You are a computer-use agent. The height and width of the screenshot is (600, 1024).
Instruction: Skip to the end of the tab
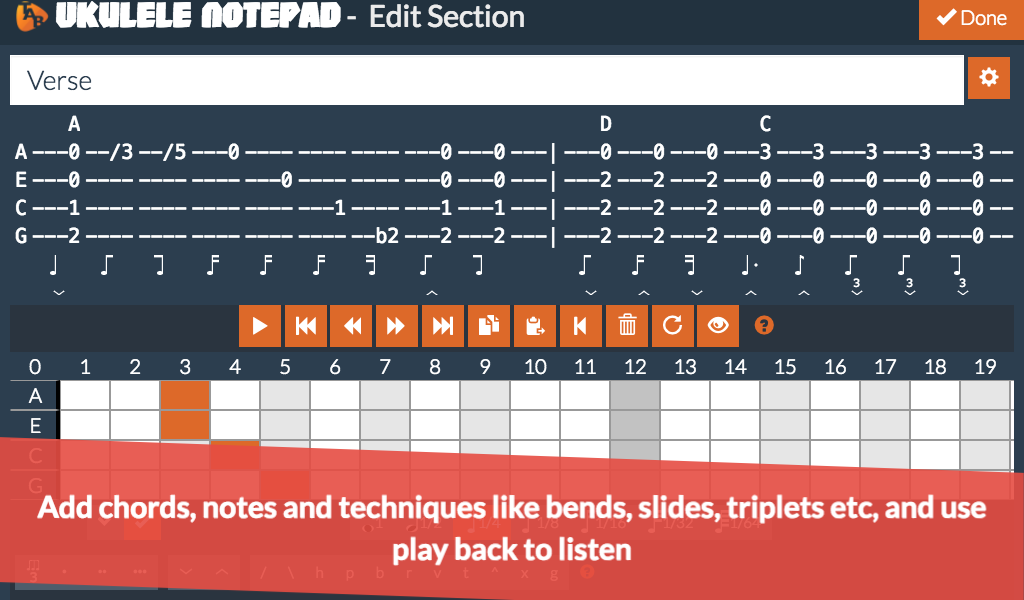point(443,326)
